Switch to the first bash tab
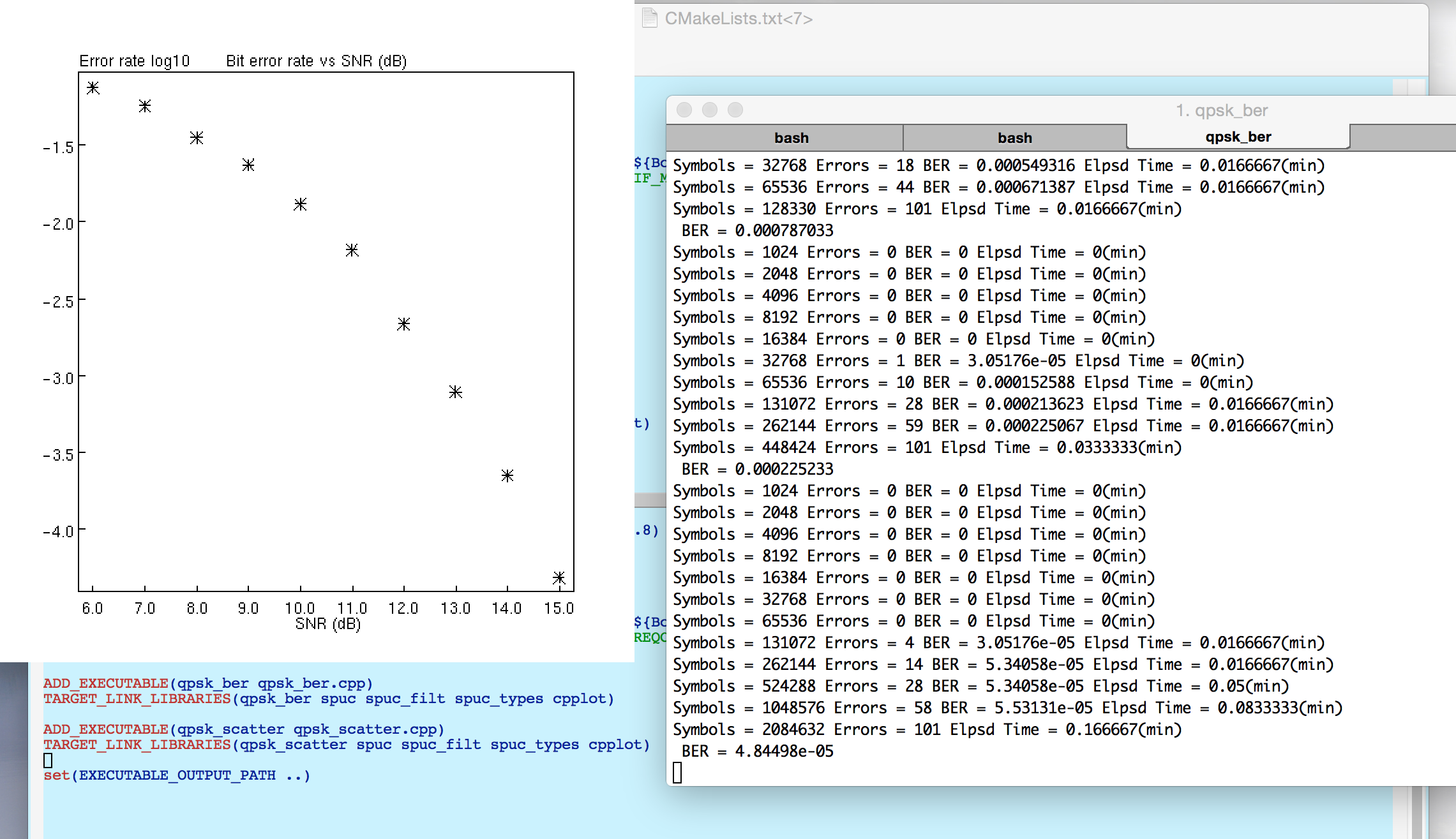Viewport: 1456px width, 839px height. [791, 138]
